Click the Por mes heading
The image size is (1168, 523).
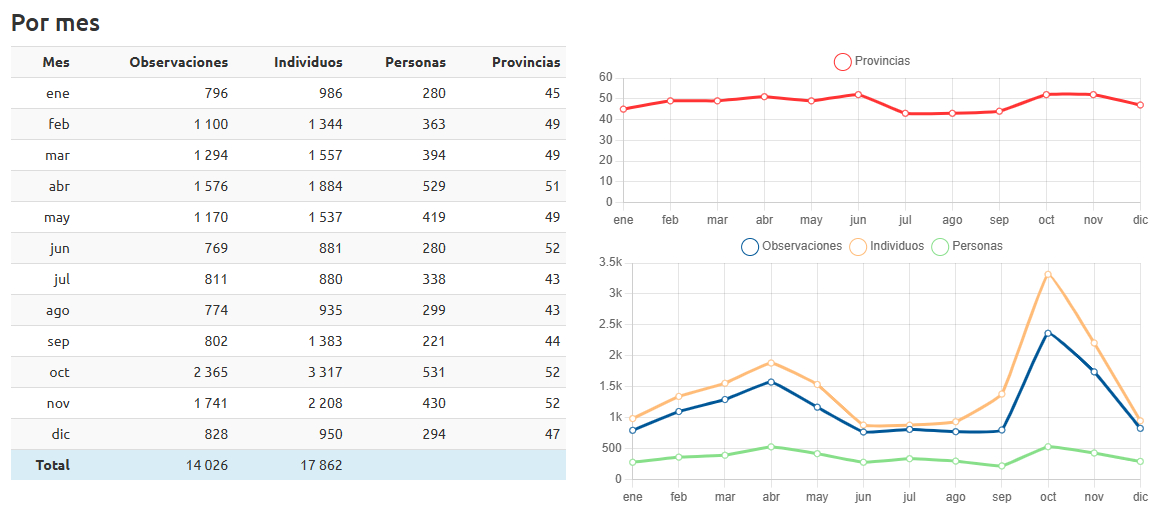tap(56, 23)
